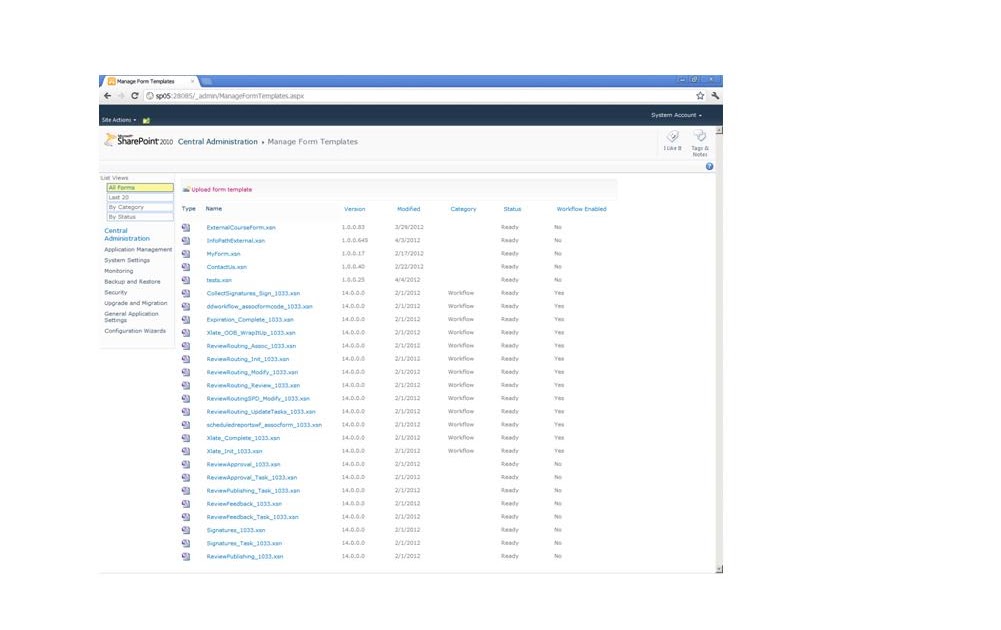Open Central Administration in left navigation
Image resolution: width=1001 pixels, height=630 pixels.
point(127,235)
